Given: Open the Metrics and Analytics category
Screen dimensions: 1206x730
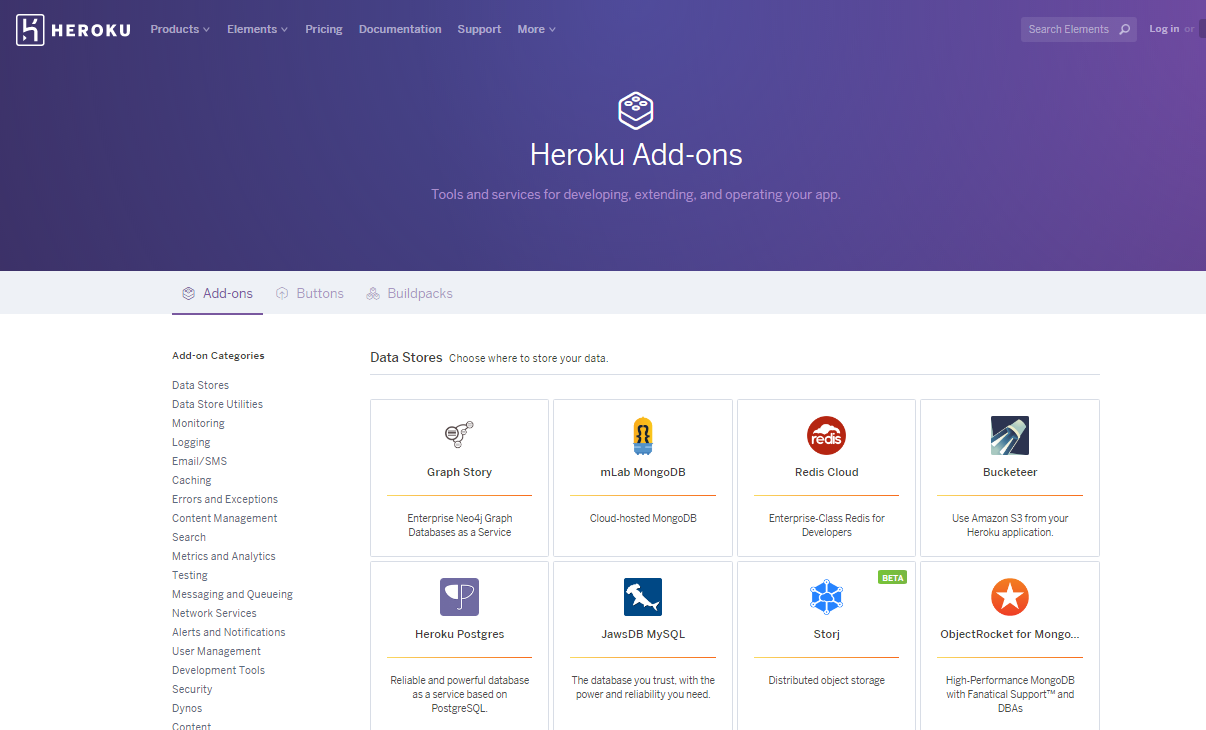Looking at the screenshot, I should 224,556.
